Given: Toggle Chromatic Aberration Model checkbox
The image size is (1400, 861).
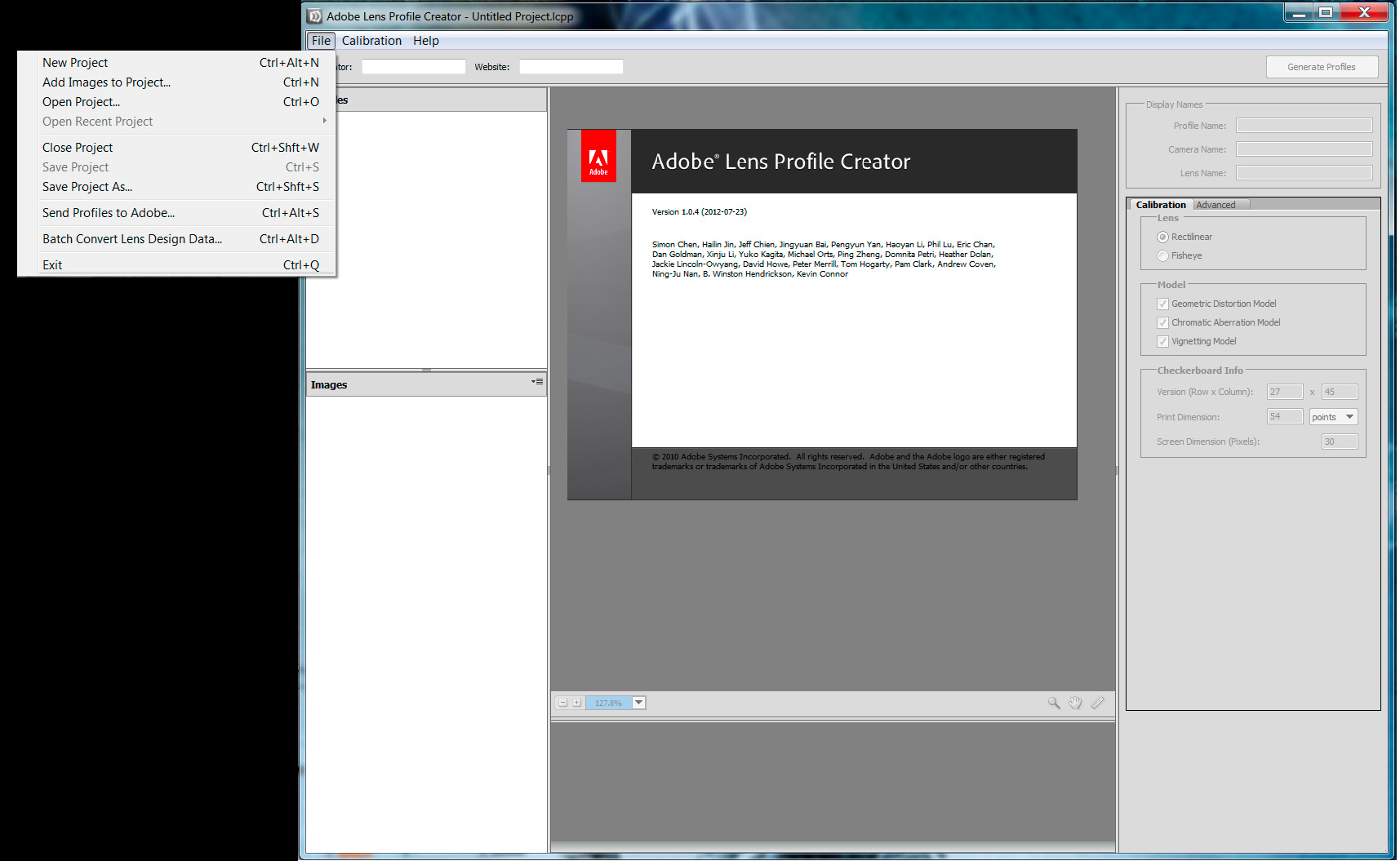Looking at the screenshot, I should [x=1162, y=322].
